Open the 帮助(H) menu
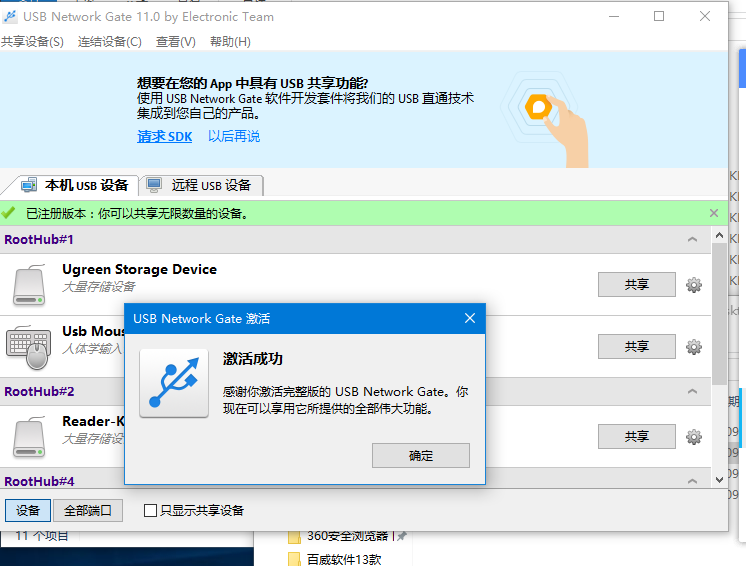The height and width of the screenshot is (566, 746). pos(230,42)
